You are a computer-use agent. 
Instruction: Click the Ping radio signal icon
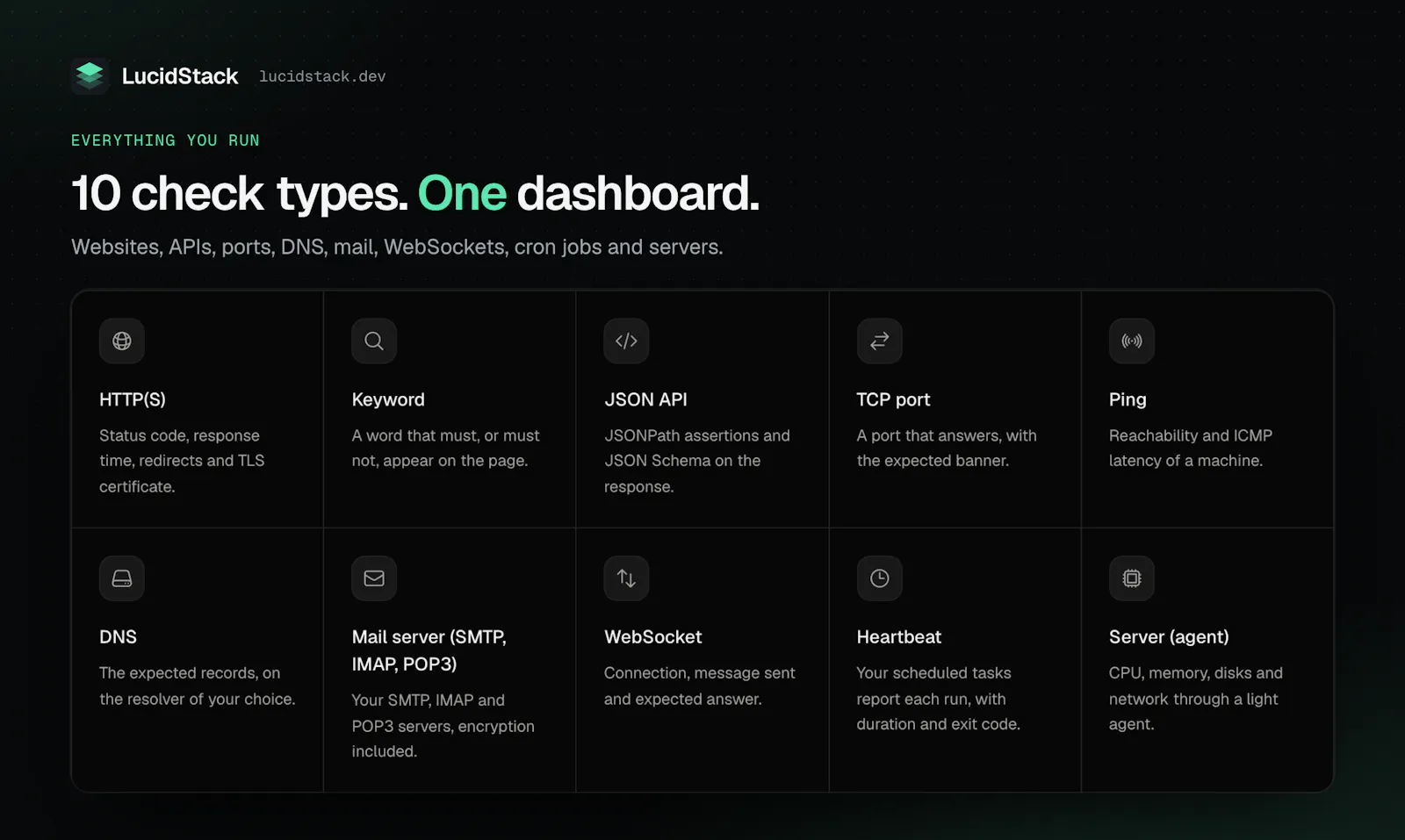click(x=1132, y=341)
